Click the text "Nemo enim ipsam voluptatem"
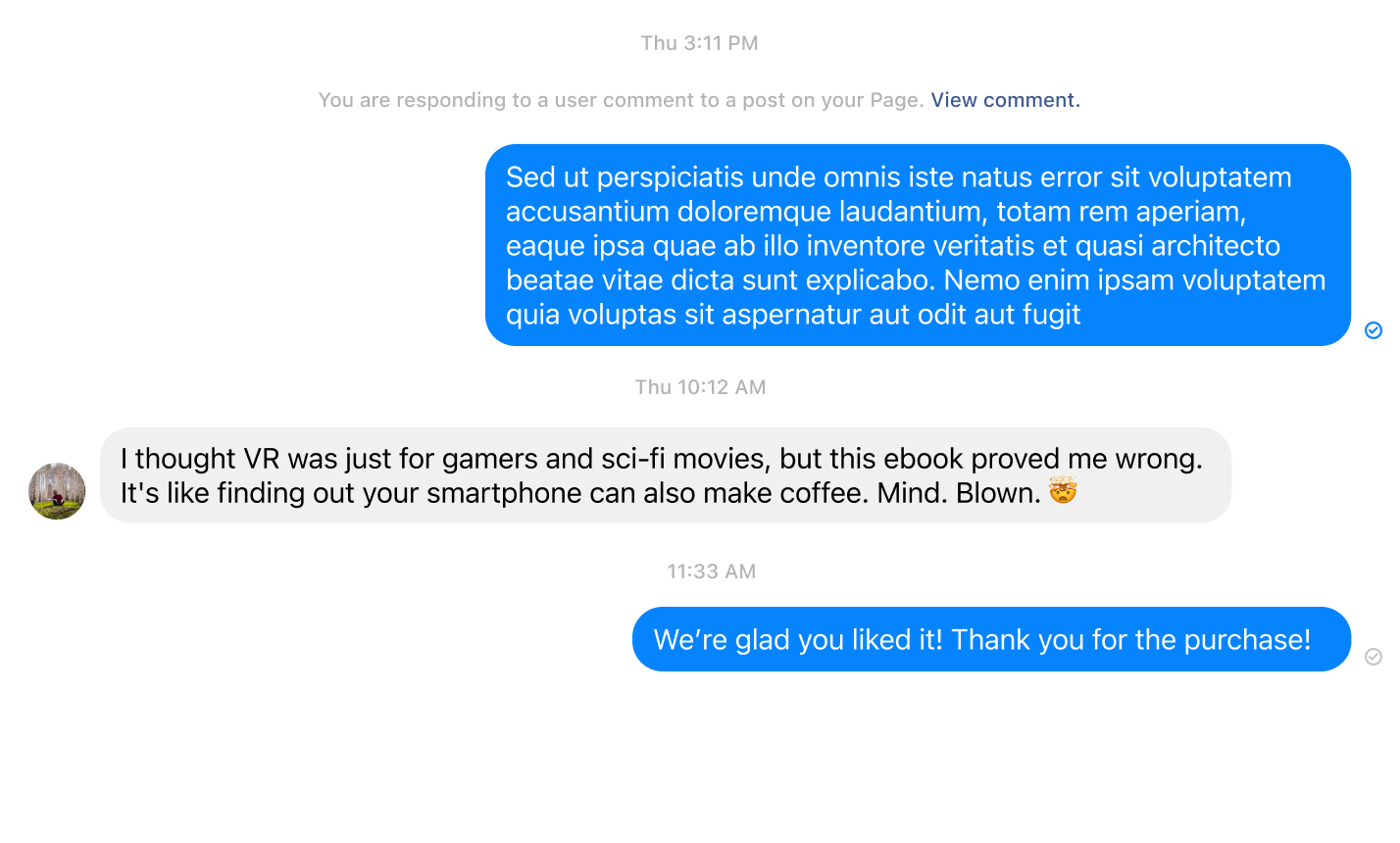 (1134, 280)
